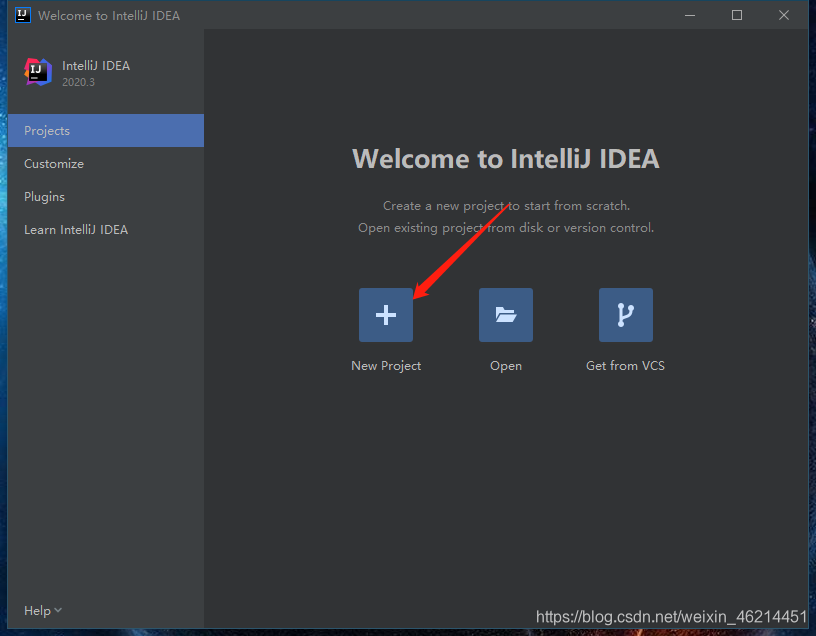Click the Get from VCS label
Image resolution: width=816 pixels, height=636 pixels.
tap(626, 366)
